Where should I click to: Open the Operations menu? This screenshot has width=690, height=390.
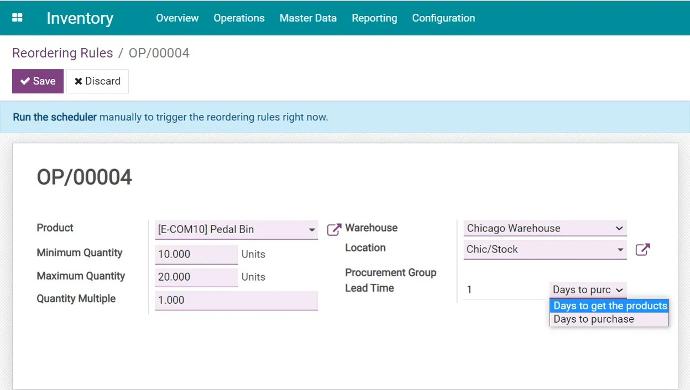tap(239, 18)
